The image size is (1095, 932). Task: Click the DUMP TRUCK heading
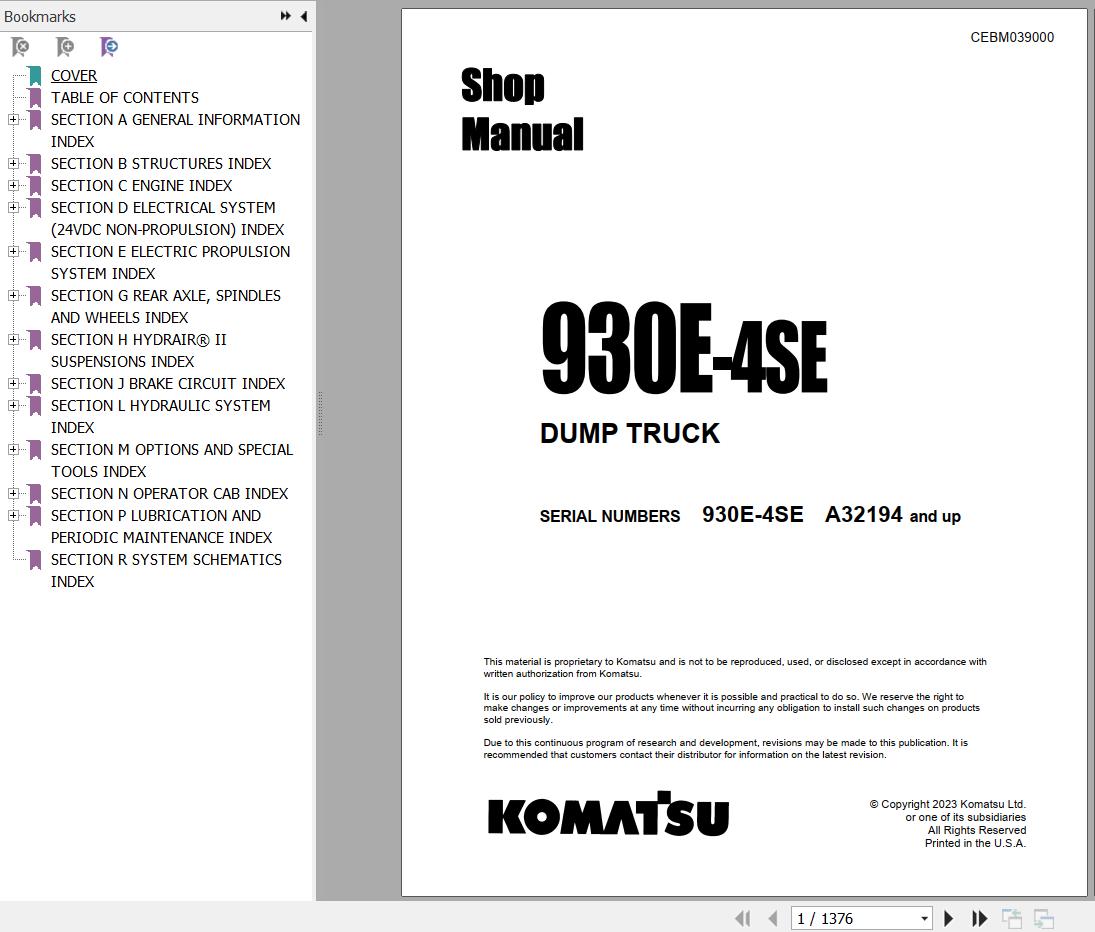[629, 434]
